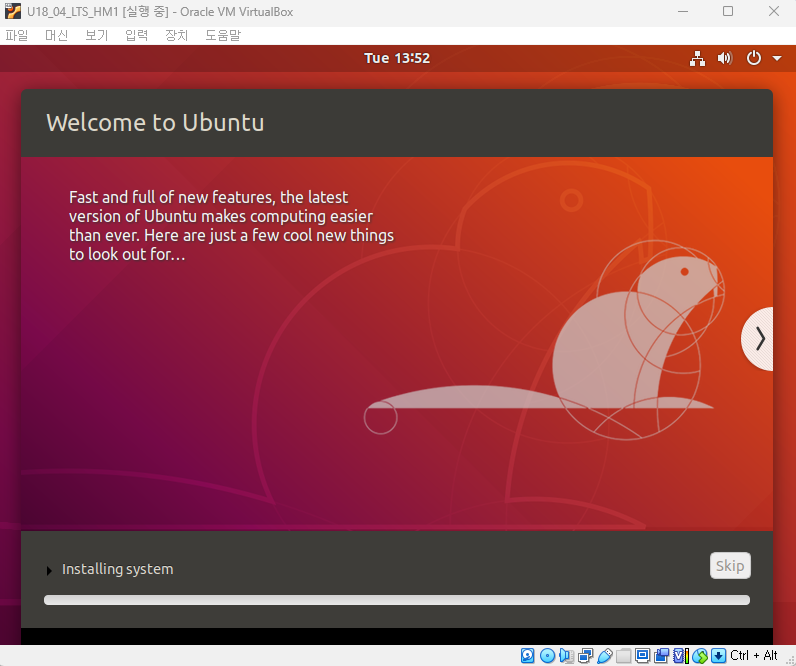
Task: Click the keyboard capture arrow icon
Action: tap(718, 656)
